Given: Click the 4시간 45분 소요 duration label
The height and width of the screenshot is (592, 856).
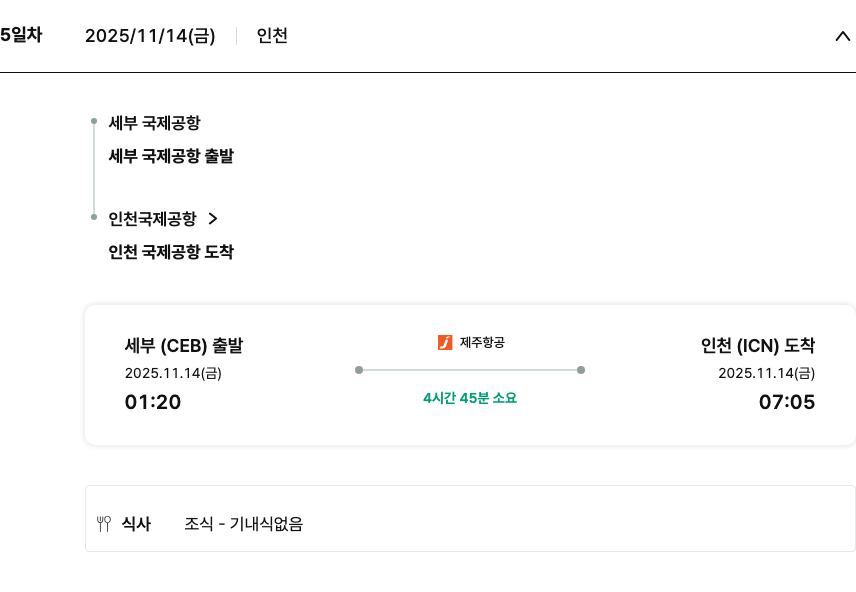Looking at the screenshot, I should pyautogui.click(x=470, y=398).
